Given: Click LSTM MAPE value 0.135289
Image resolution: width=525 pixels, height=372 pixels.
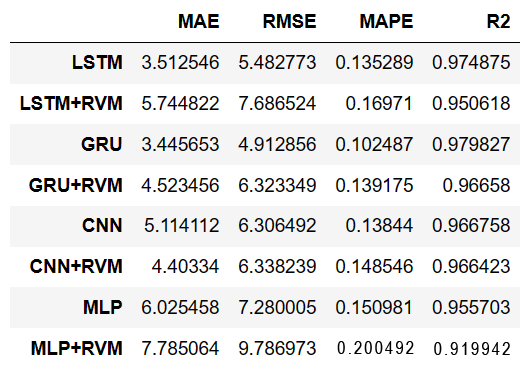Looking at the screenshot, I should click(x=374, y=63).
